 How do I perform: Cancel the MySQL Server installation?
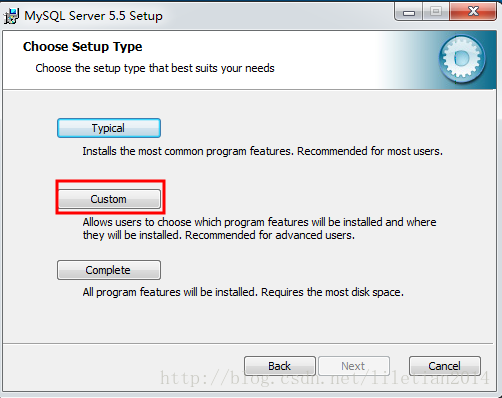click(445, 366)
